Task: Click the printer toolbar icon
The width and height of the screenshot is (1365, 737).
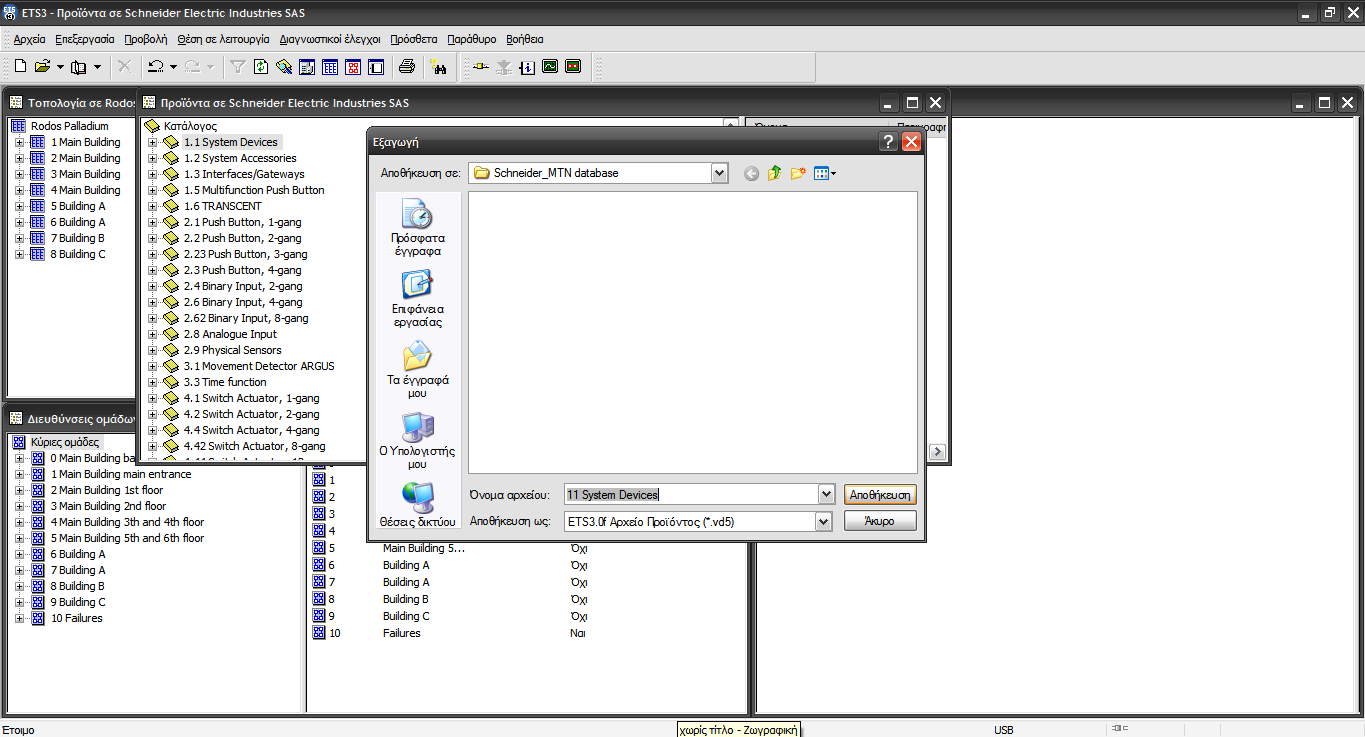Action: click(407, 67)
